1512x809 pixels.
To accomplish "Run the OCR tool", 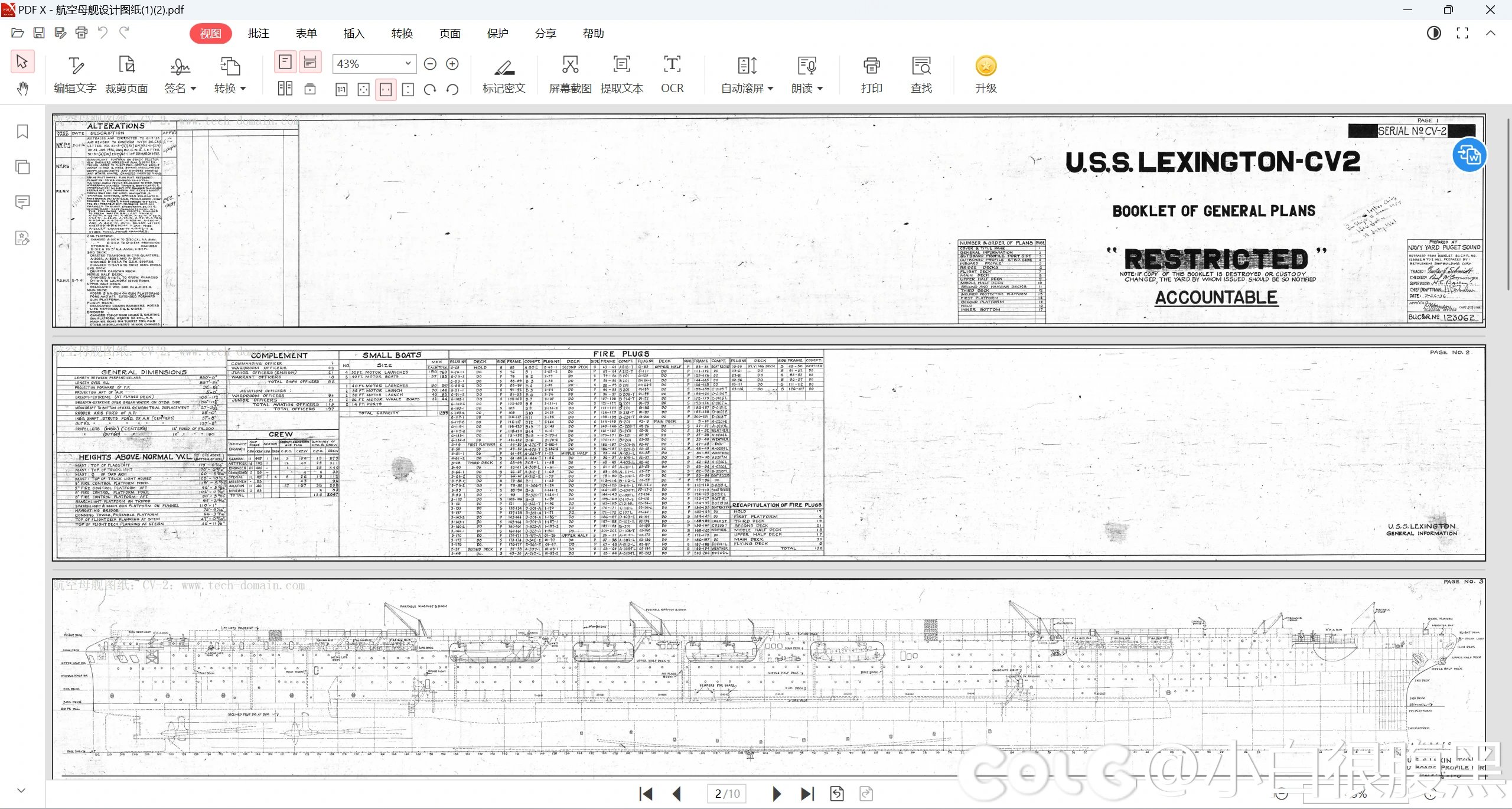I will tap(672, 75).
